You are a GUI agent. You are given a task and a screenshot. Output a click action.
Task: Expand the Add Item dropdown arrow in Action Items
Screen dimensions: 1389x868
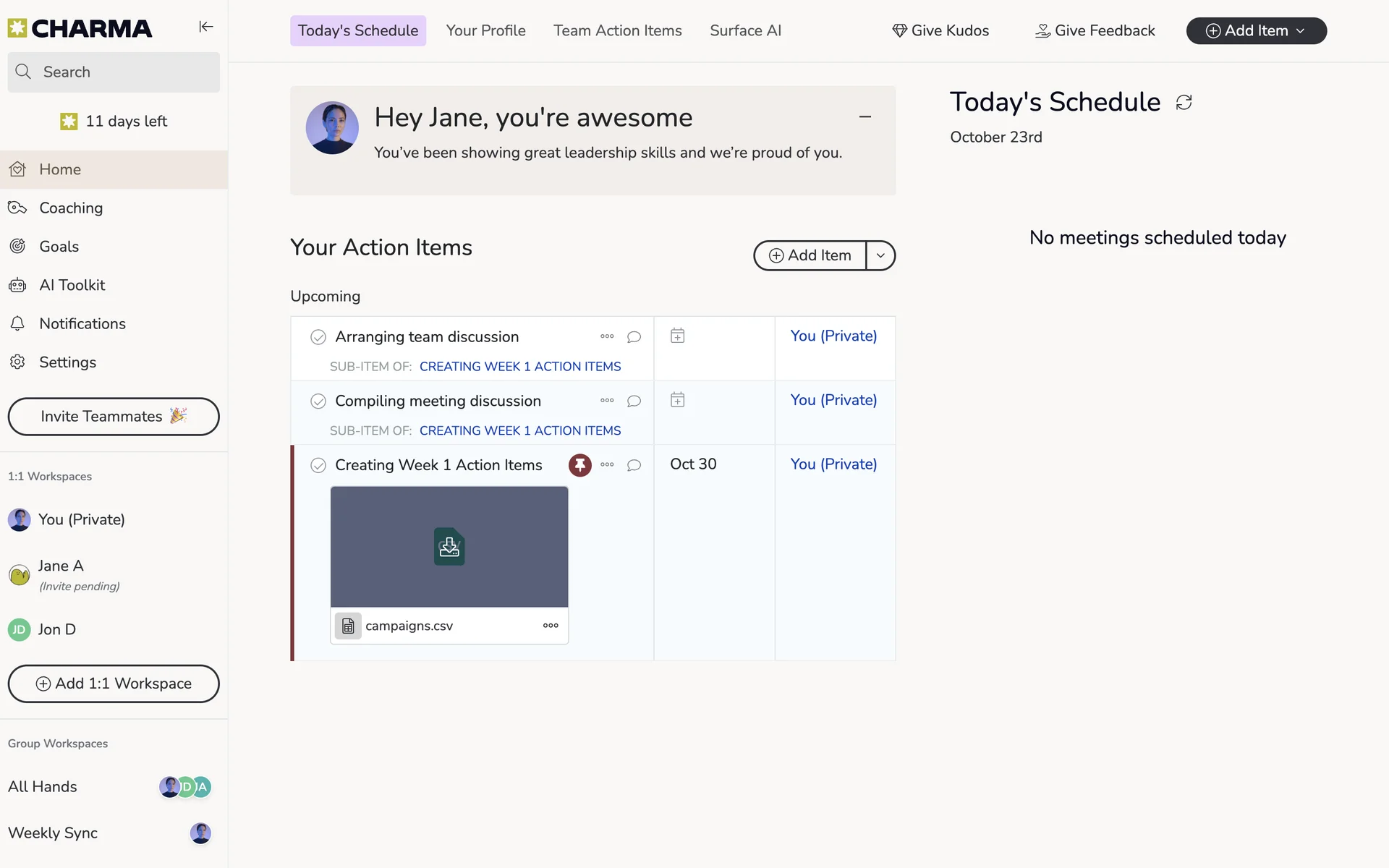coord(880,255)
